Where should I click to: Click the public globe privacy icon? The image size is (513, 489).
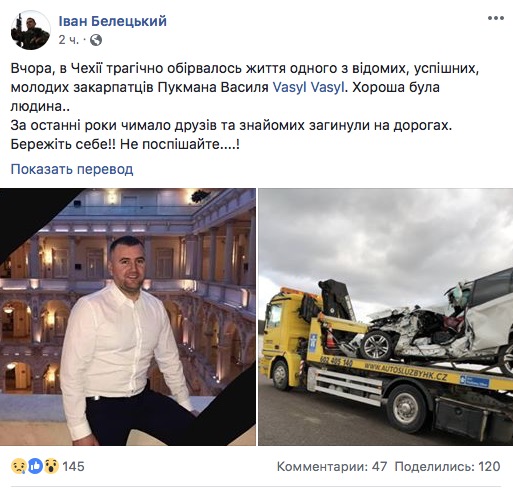(x=96, y=40)
